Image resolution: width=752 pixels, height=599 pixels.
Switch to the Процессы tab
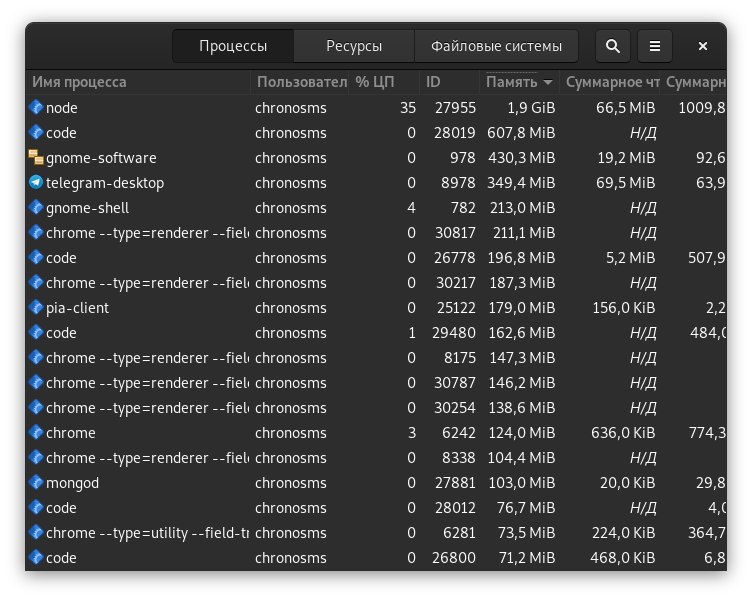pyautogui.click(x=233, y=46)
